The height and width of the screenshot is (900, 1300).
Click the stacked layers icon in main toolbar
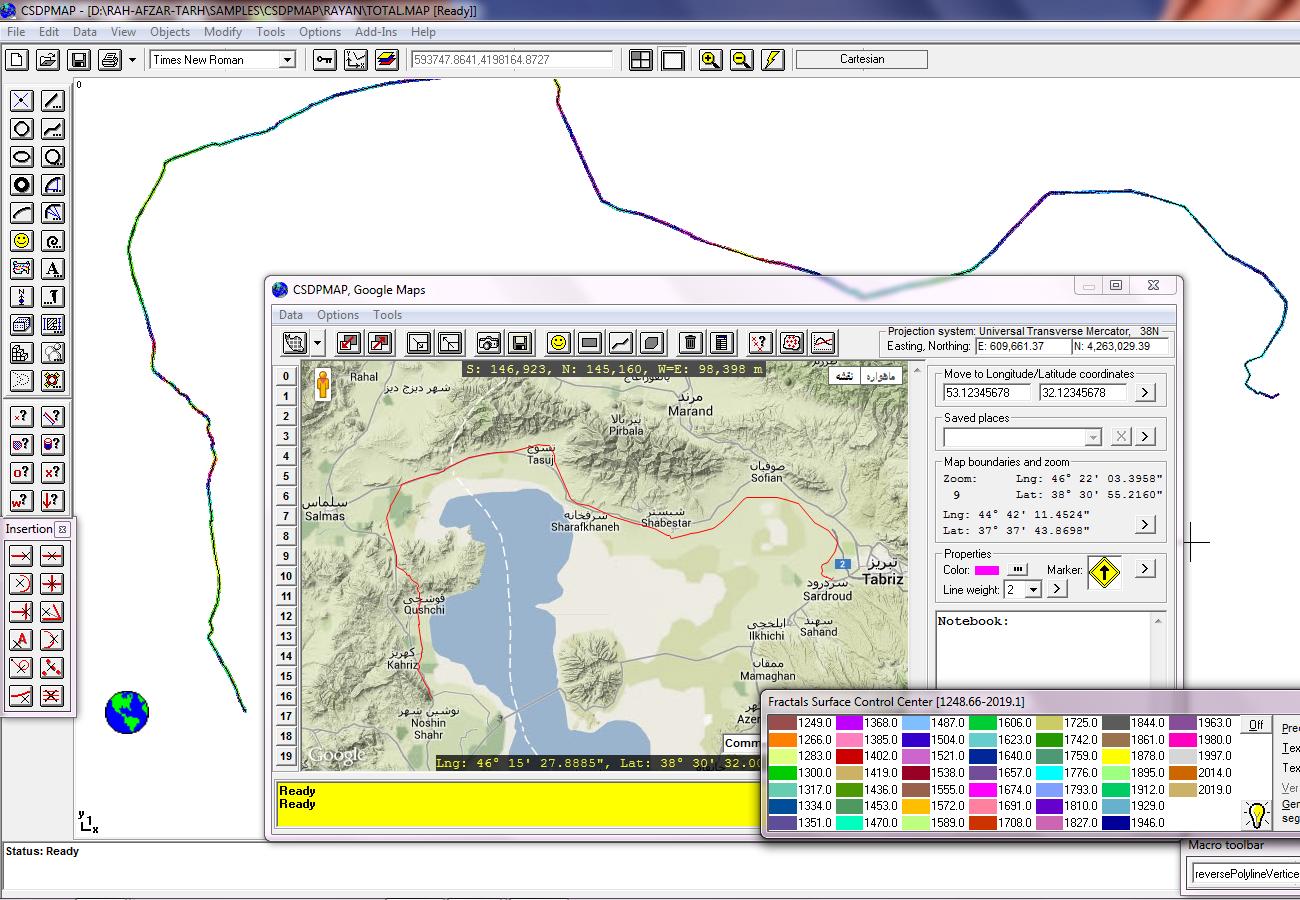click(387, 60)
